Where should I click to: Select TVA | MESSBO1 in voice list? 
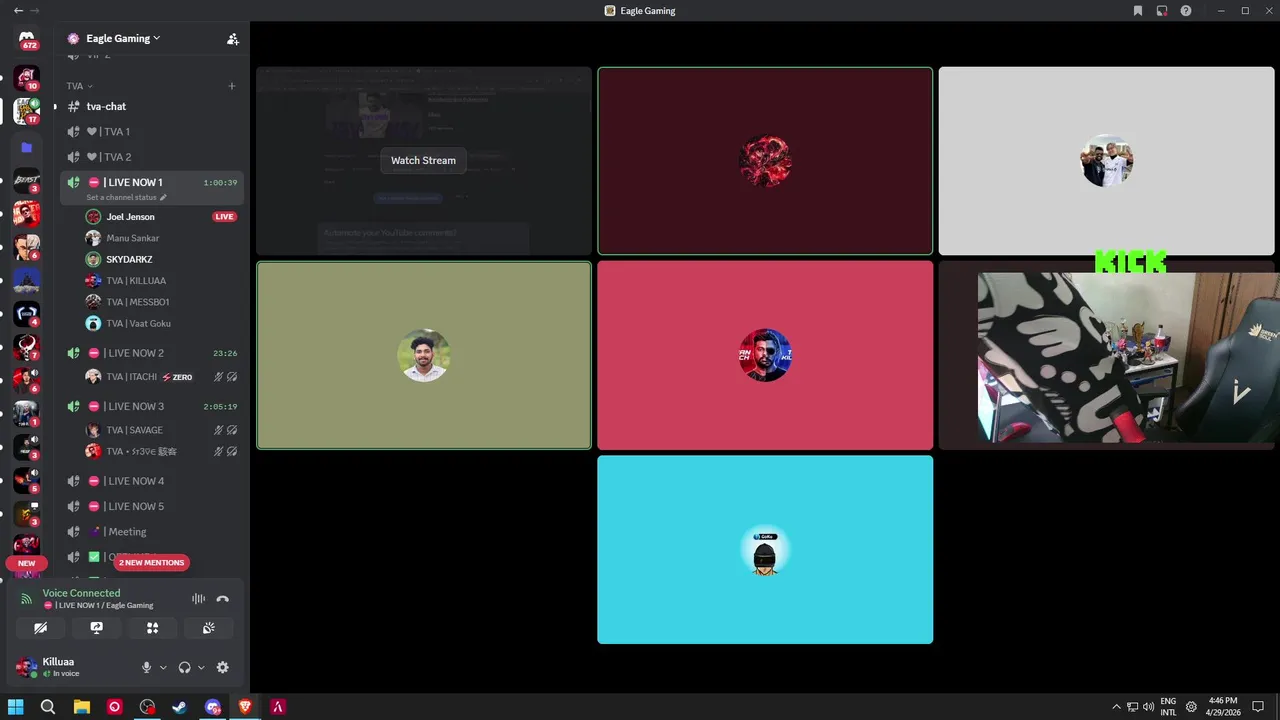(160, 302)
